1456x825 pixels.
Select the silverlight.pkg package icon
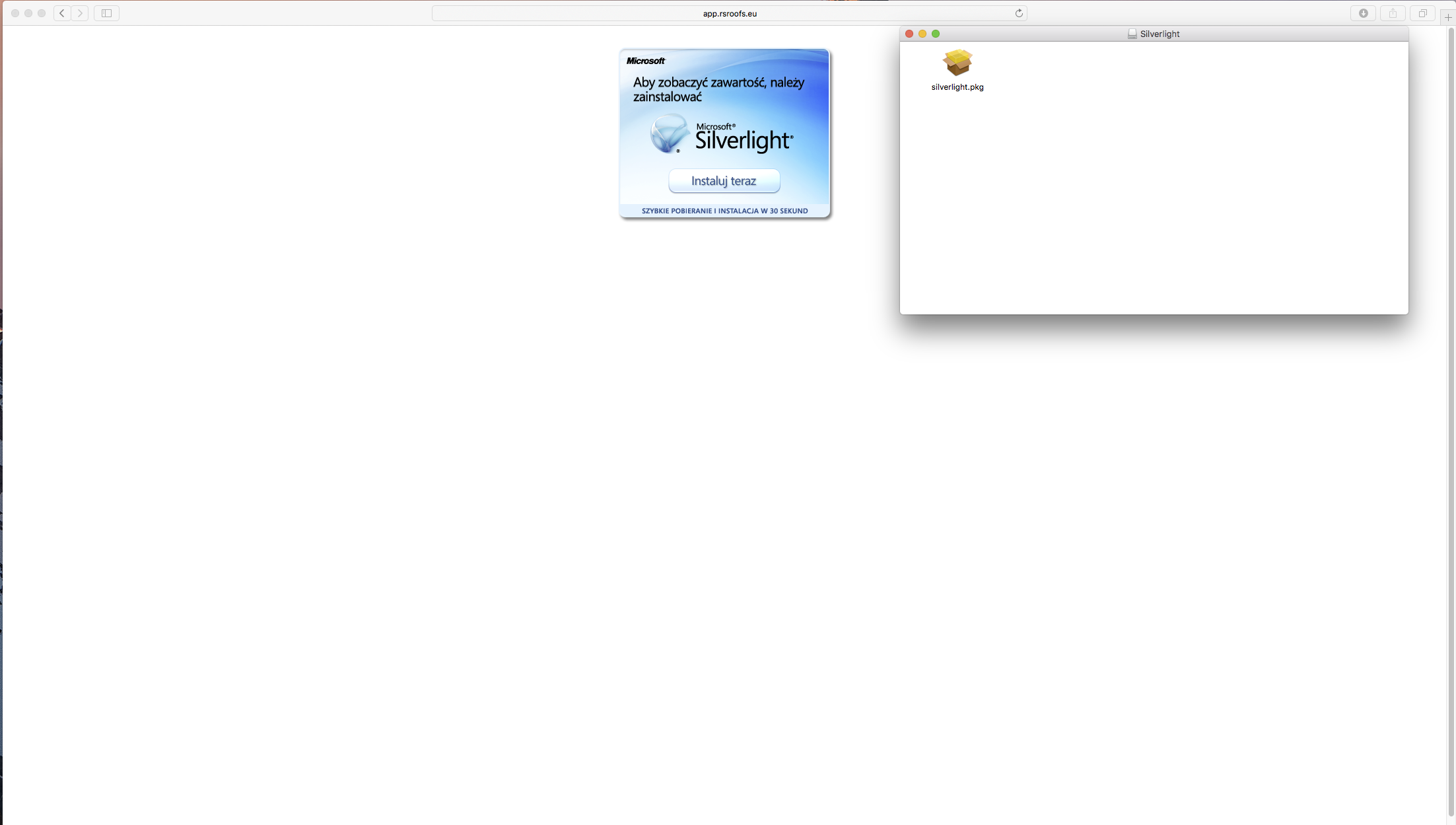coord(957,63)
